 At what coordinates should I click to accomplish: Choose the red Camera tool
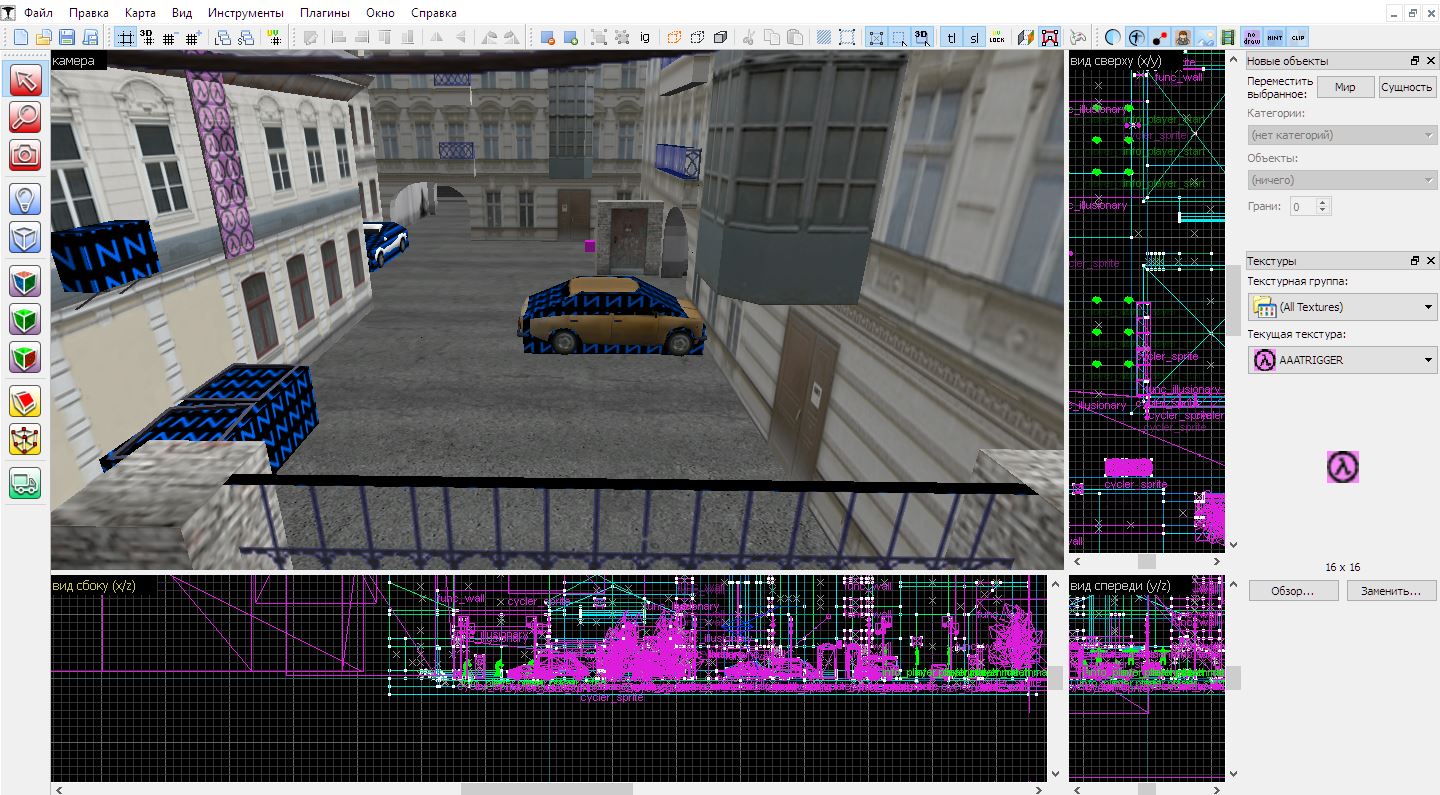tap(25, 154)
